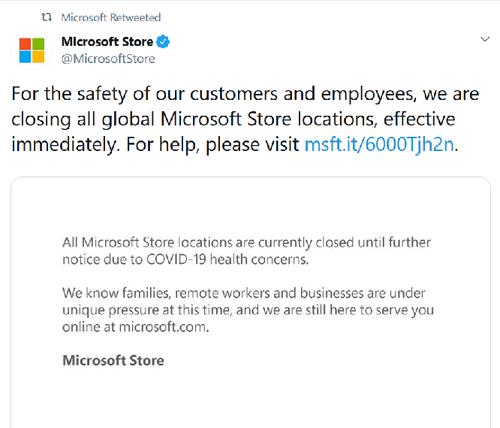Click the red square of the Microsoft logo

[25, 44]
